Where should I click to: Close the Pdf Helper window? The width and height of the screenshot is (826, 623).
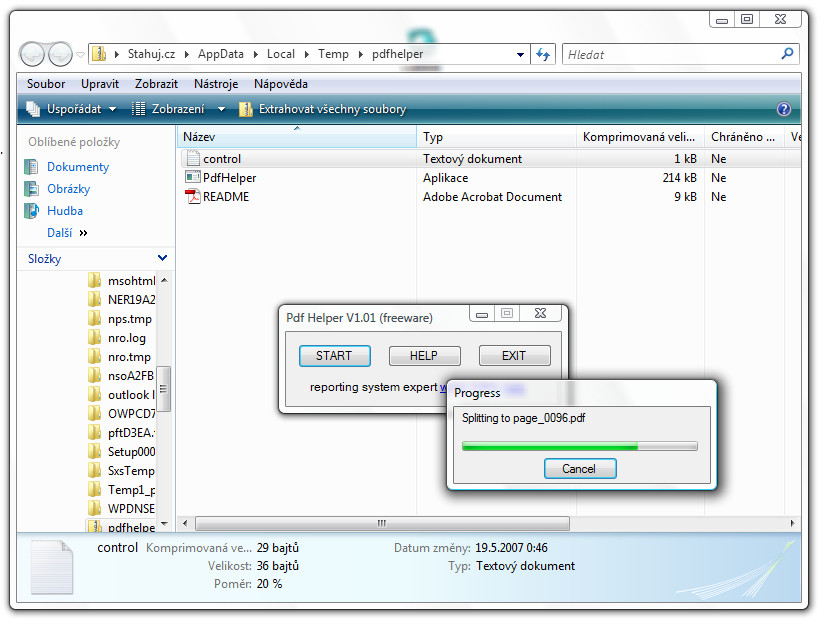(540, 314)
